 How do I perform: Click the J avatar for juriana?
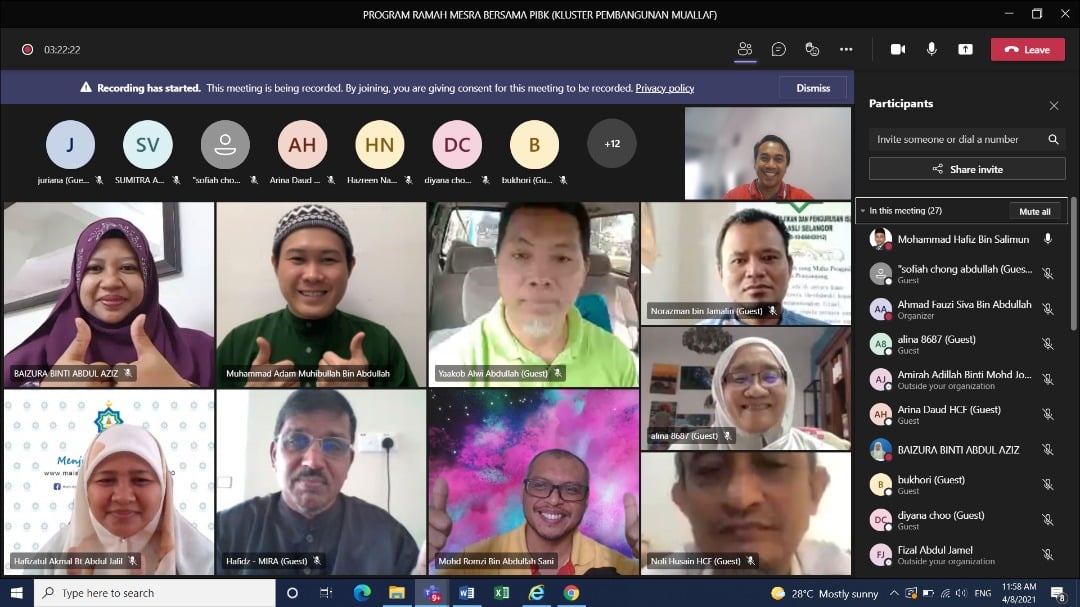[x=70, y=145]
